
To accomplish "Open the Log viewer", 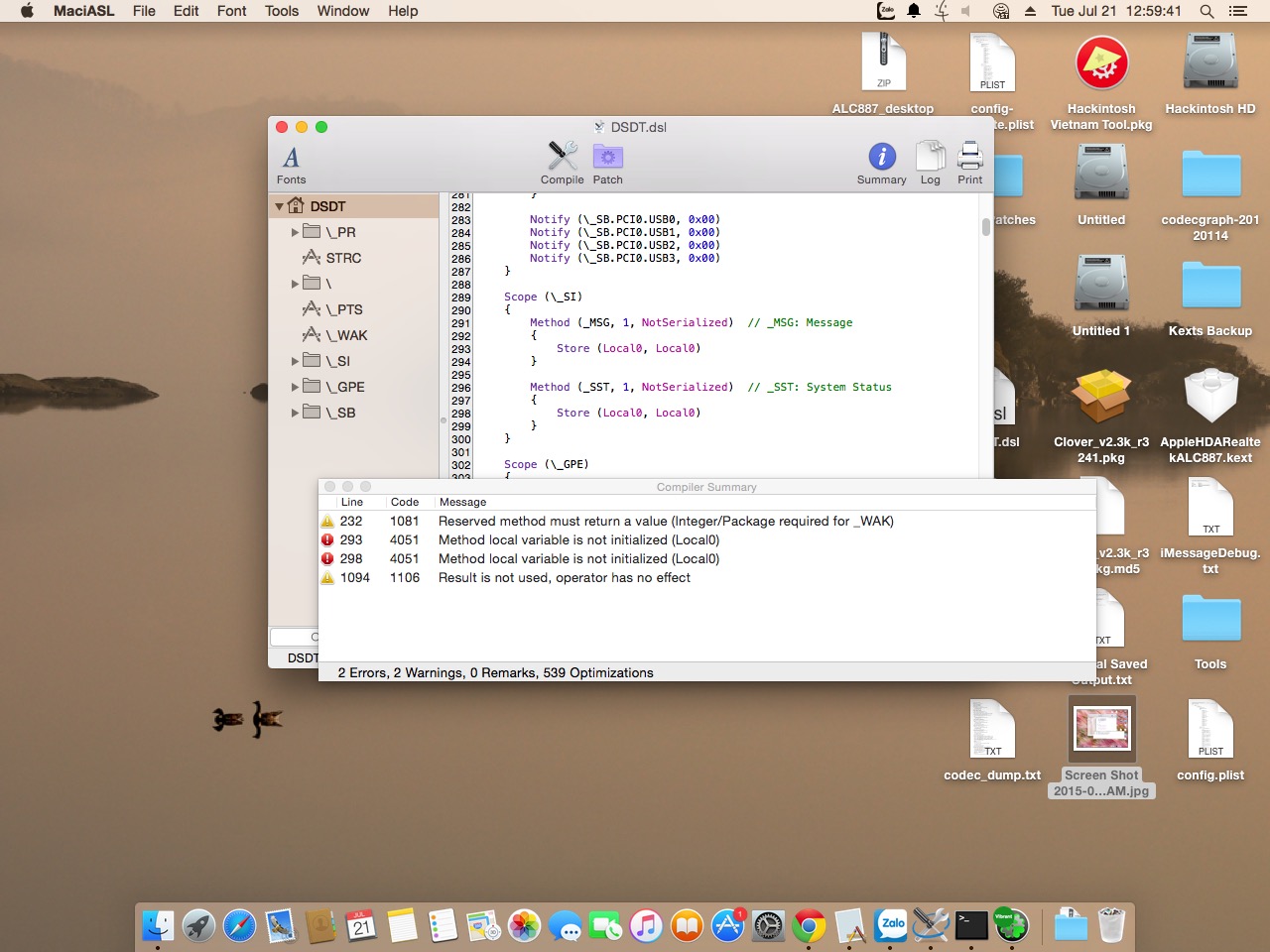I will [930, 164].
